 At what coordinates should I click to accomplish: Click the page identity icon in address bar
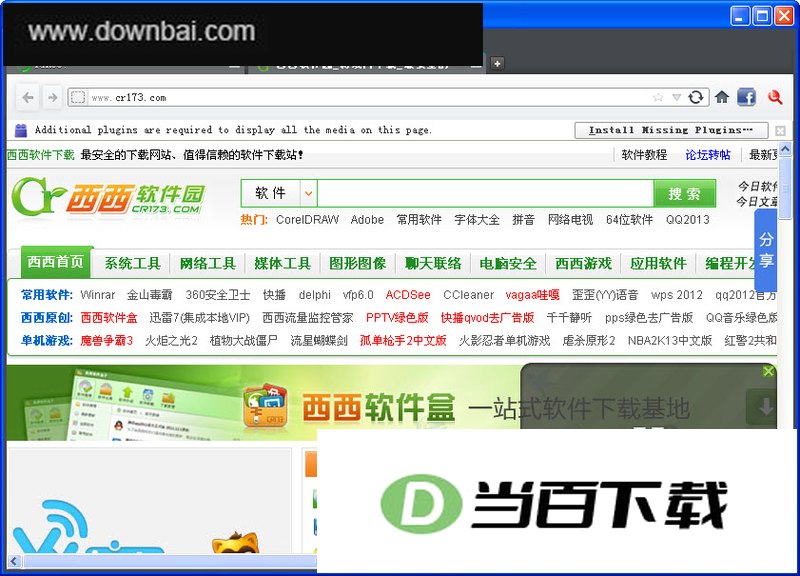pyautogui.click(x=78, y=97)
